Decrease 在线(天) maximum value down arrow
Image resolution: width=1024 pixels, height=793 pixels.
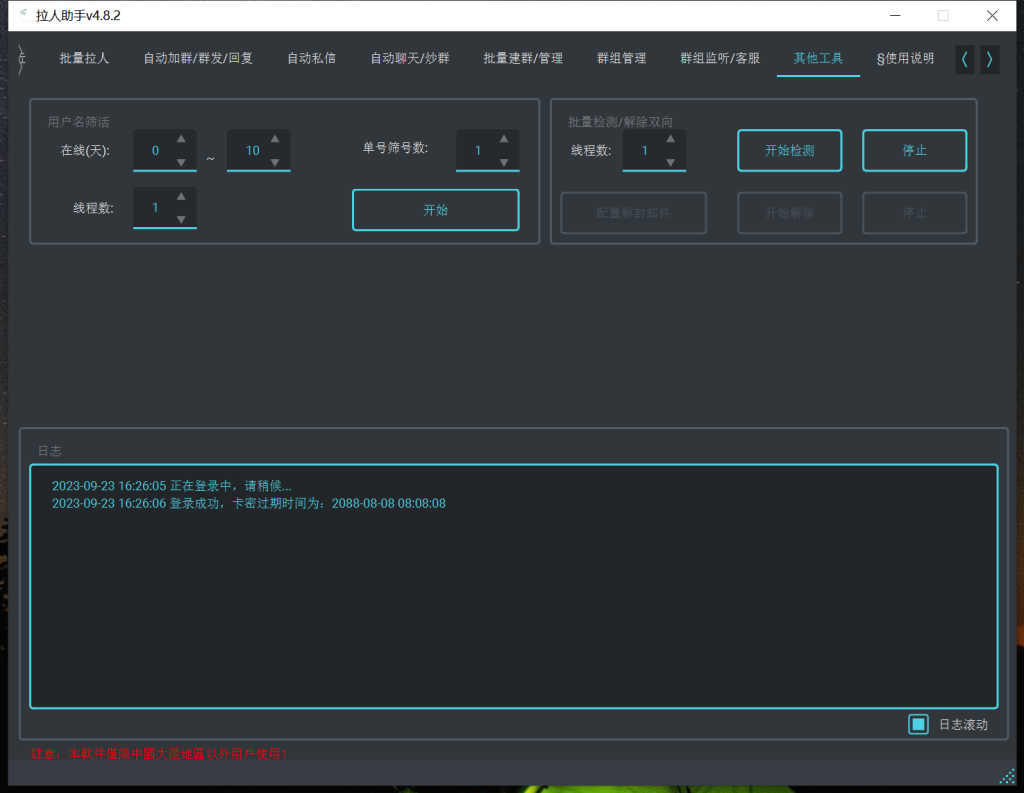pyautogui.click(x=275, y=162)
